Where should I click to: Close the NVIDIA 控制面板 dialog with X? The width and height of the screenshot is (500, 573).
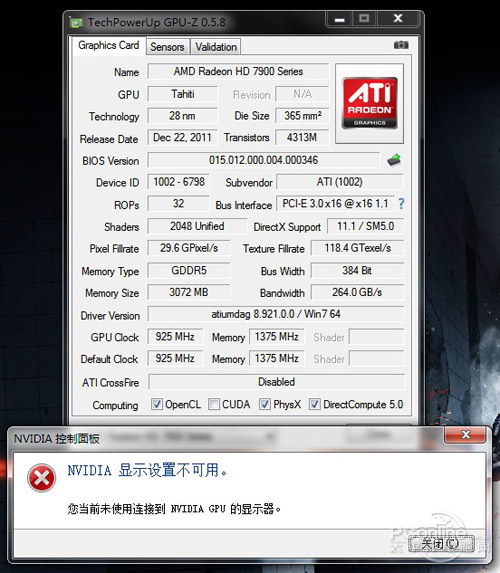point(465,435)
